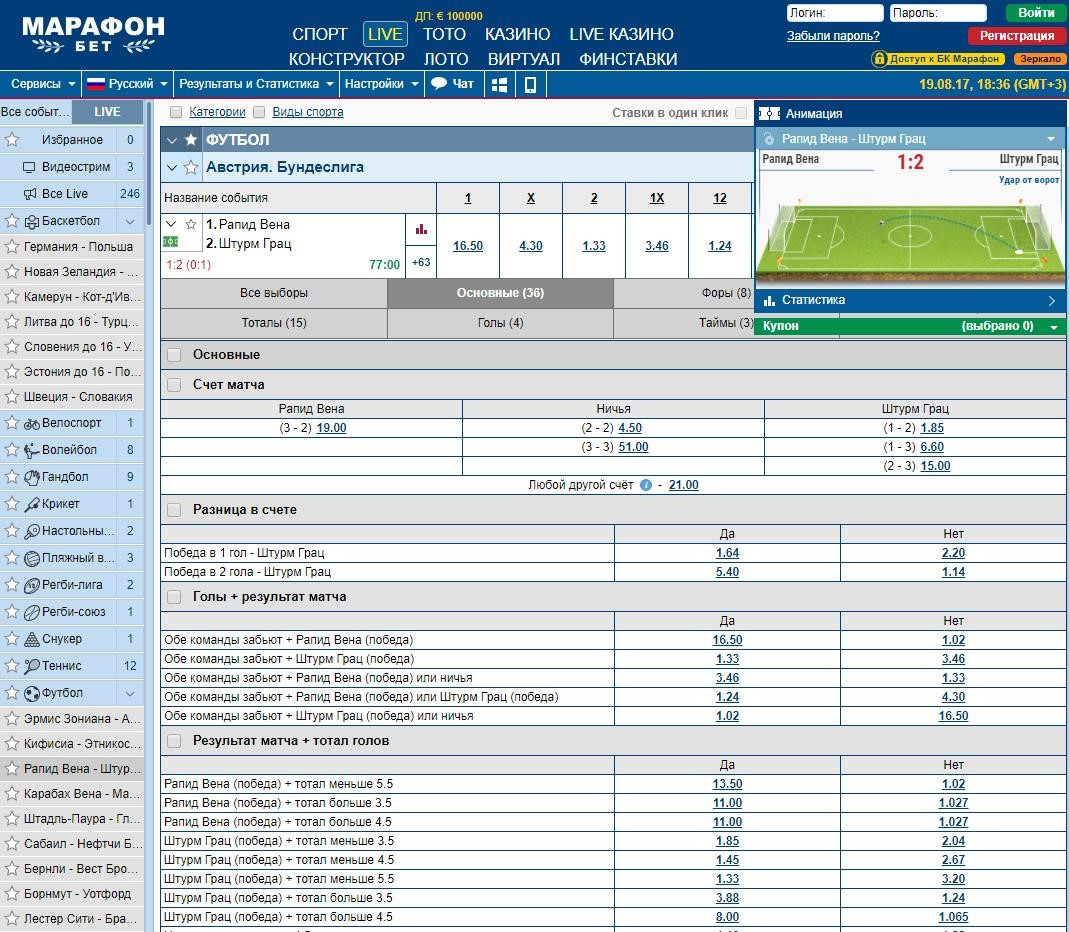
Task: Open the mobile version phone icon
Action: pyautogui.click(x=530, y=85)
